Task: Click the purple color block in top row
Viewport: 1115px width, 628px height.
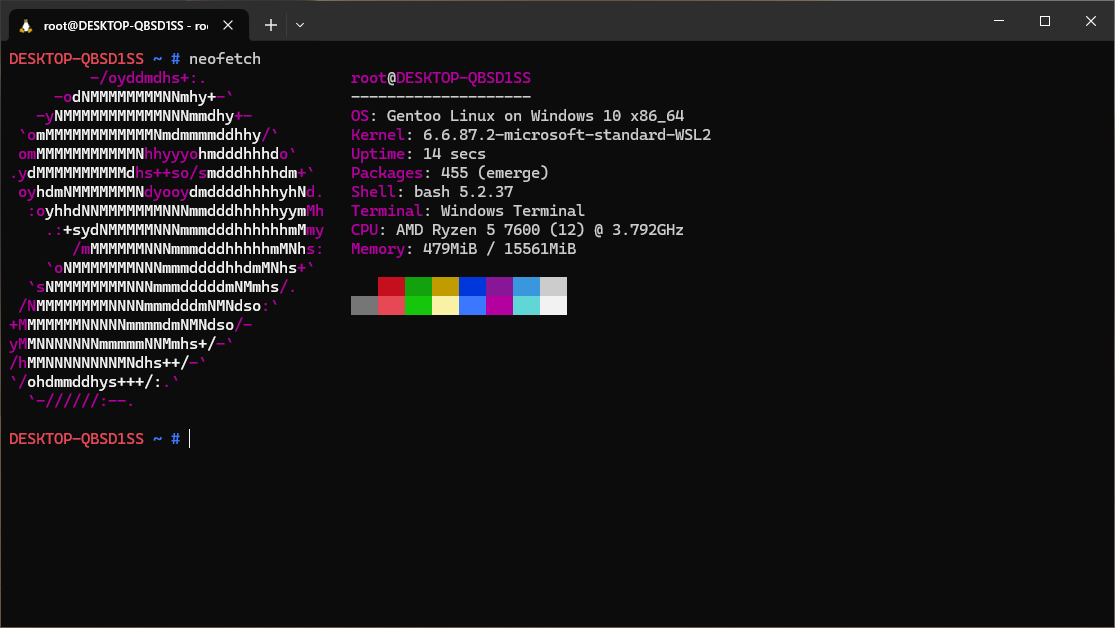Action: (x=499, y=287)
